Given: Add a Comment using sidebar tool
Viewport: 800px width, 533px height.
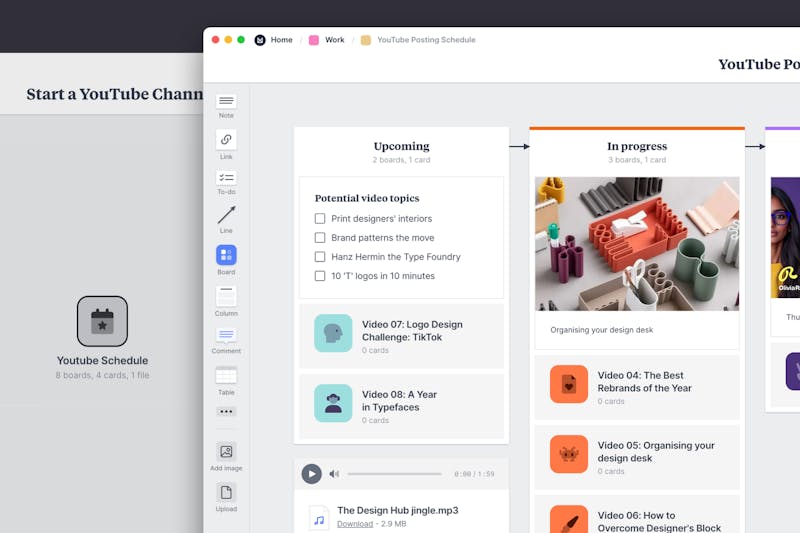Looking at the screenshot, I should [x=226, y=336].
